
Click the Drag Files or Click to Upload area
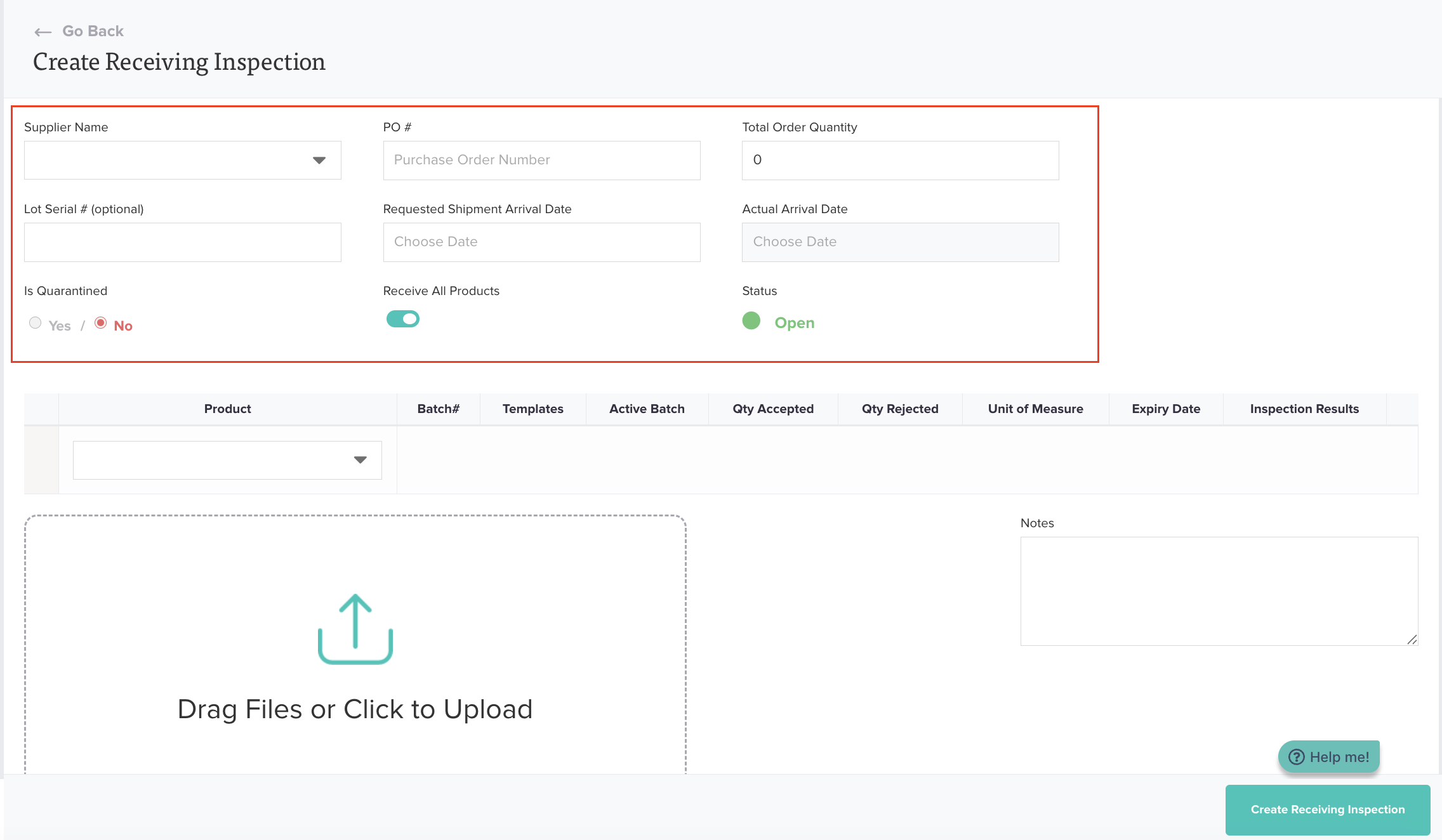[x=355, y=708]
